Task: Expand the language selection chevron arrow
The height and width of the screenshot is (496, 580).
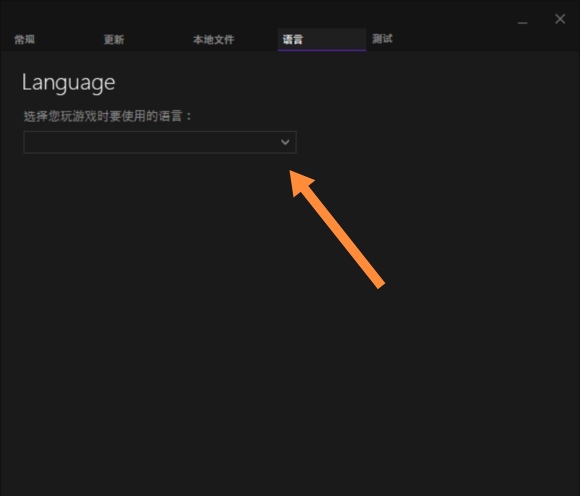Action: point(285,142)
